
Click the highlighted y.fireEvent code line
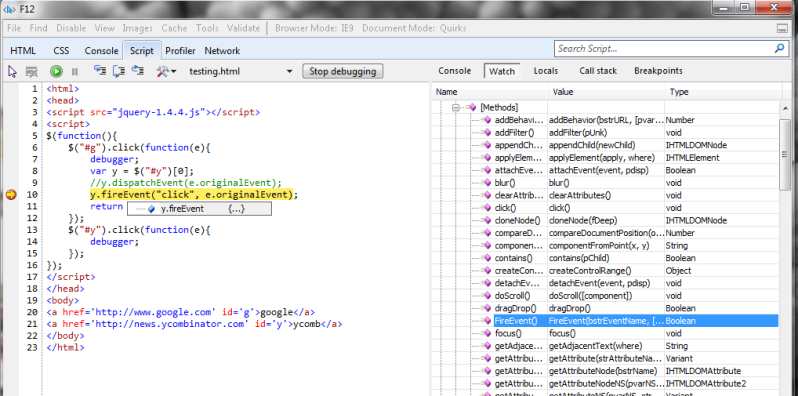[193, 194]
